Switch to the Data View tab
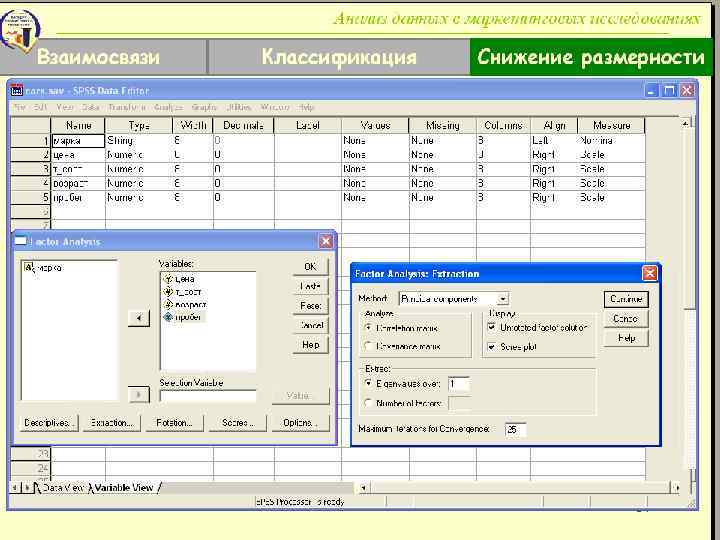Viewport: 720px width, 540px height. click(x=61, y=488)
